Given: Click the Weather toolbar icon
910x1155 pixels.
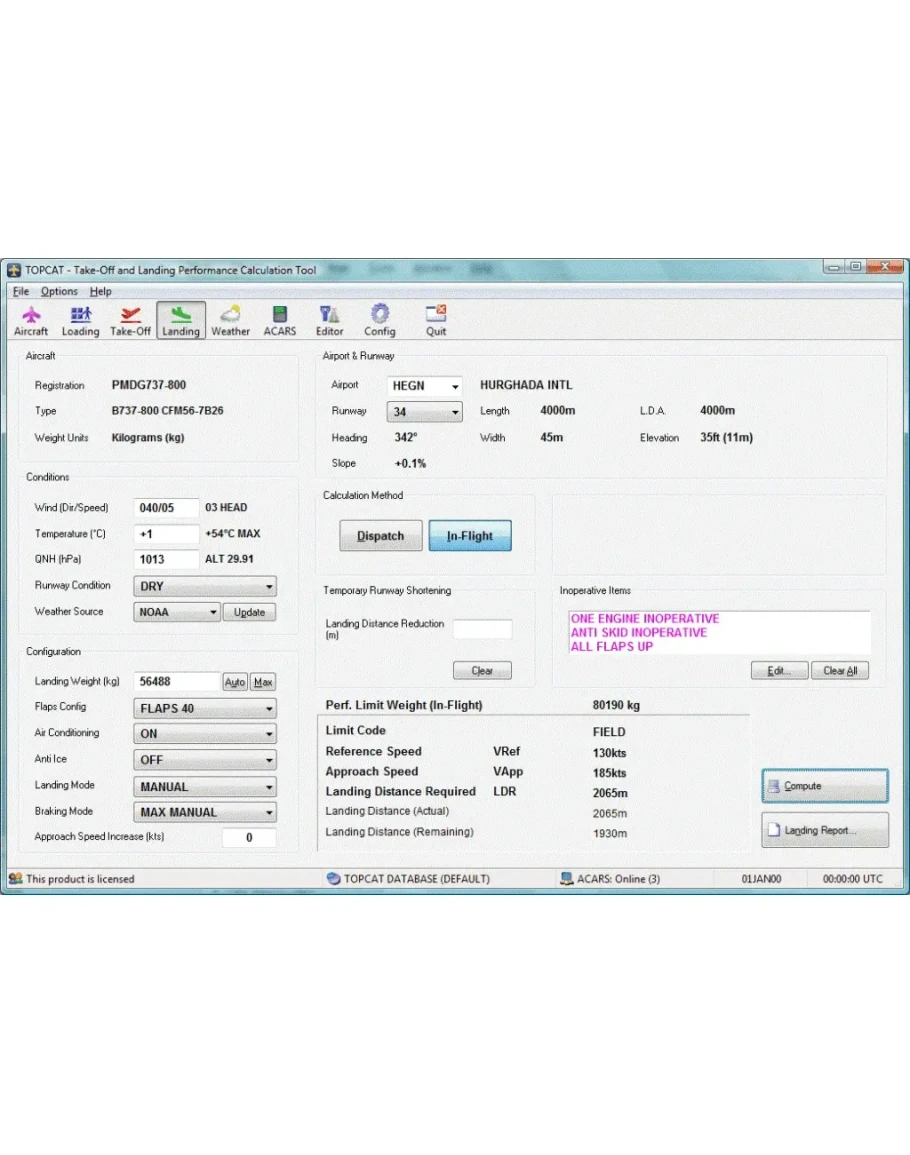Looking at the screenshot, I should pos(230,321).
